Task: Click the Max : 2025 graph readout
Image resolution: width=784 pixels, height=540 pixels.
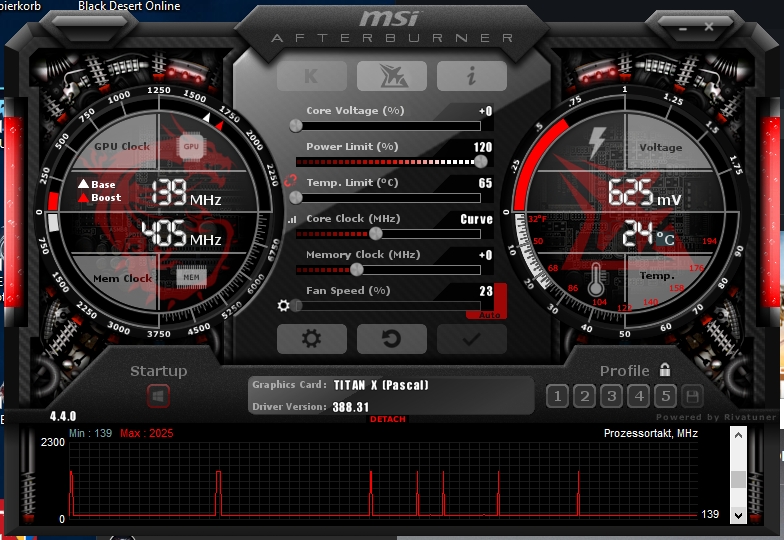Action: click(146, 433)
